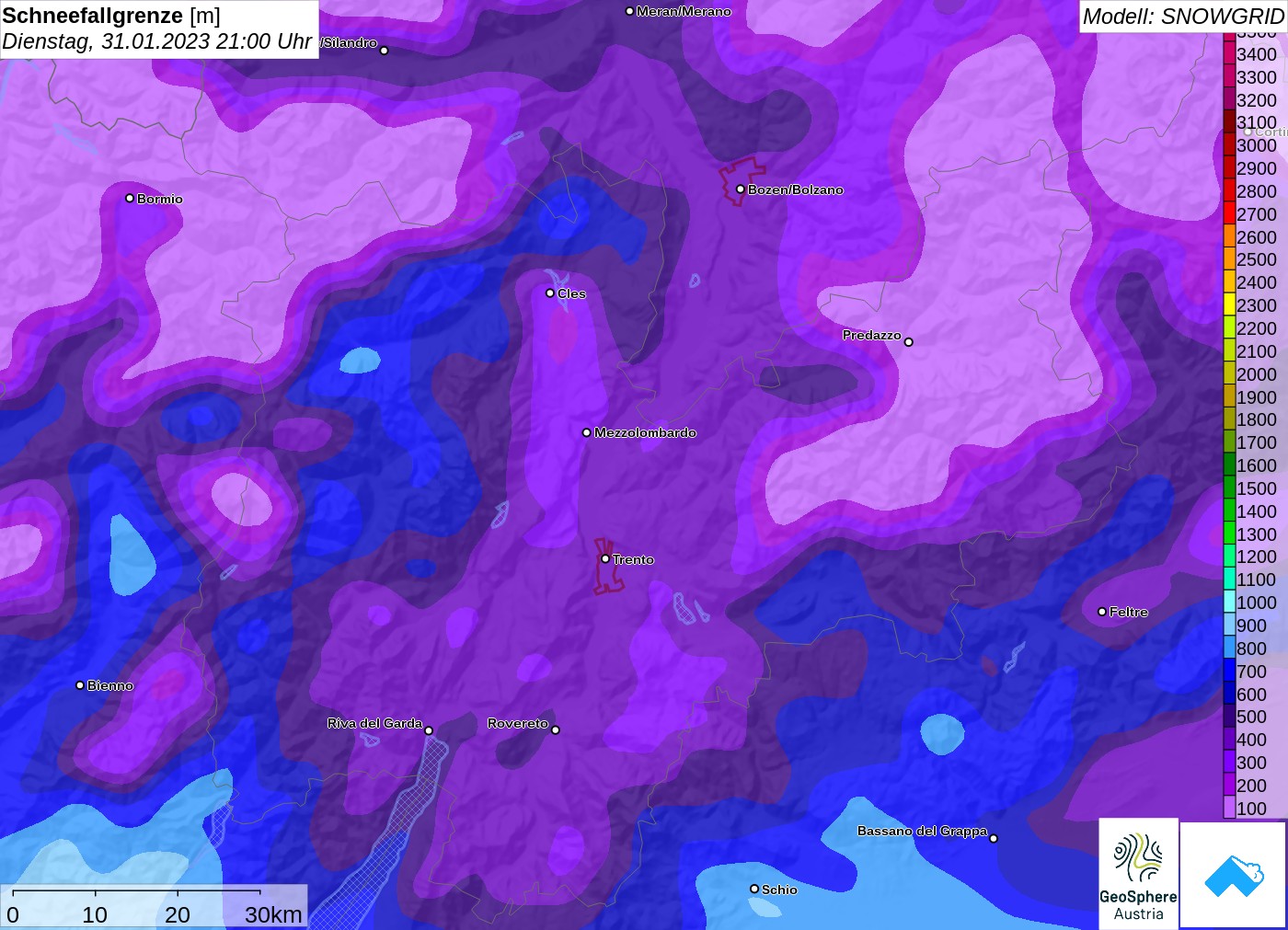Click the Mezzolombardo town label

coord(645,432)
